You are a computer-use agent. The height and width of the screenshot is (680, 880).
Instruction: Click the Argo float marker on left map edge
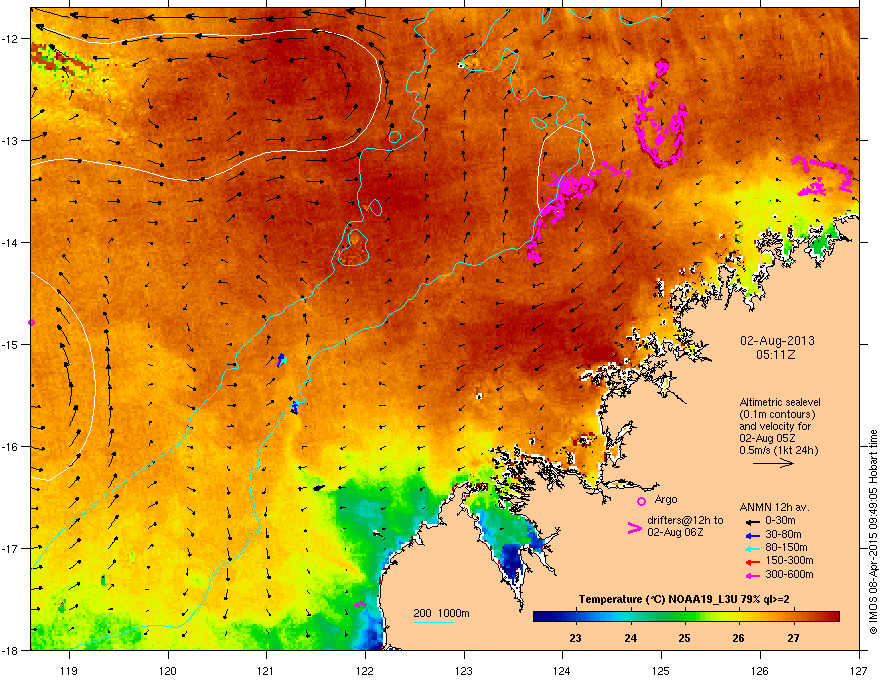pyautogui.click(x=31, y=323)
